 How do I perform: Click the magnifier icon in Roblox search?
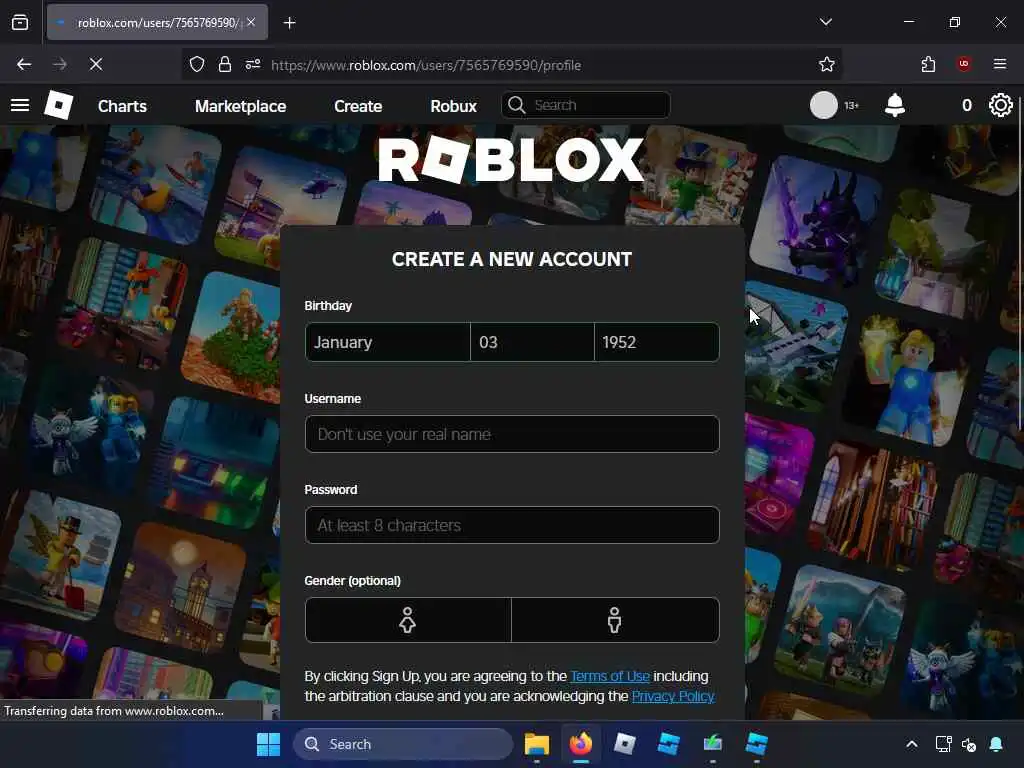click(517, 105)
